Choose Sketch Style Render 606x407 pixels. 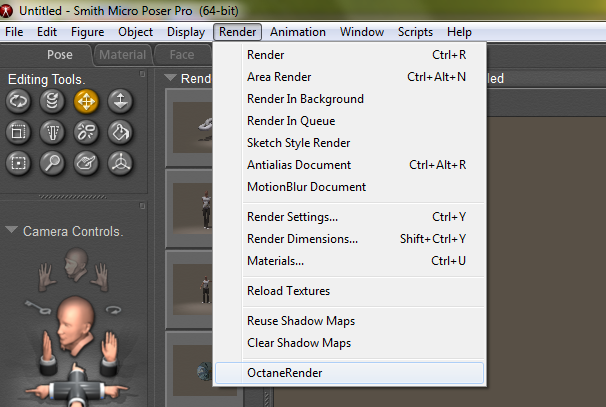click(349, 143)
